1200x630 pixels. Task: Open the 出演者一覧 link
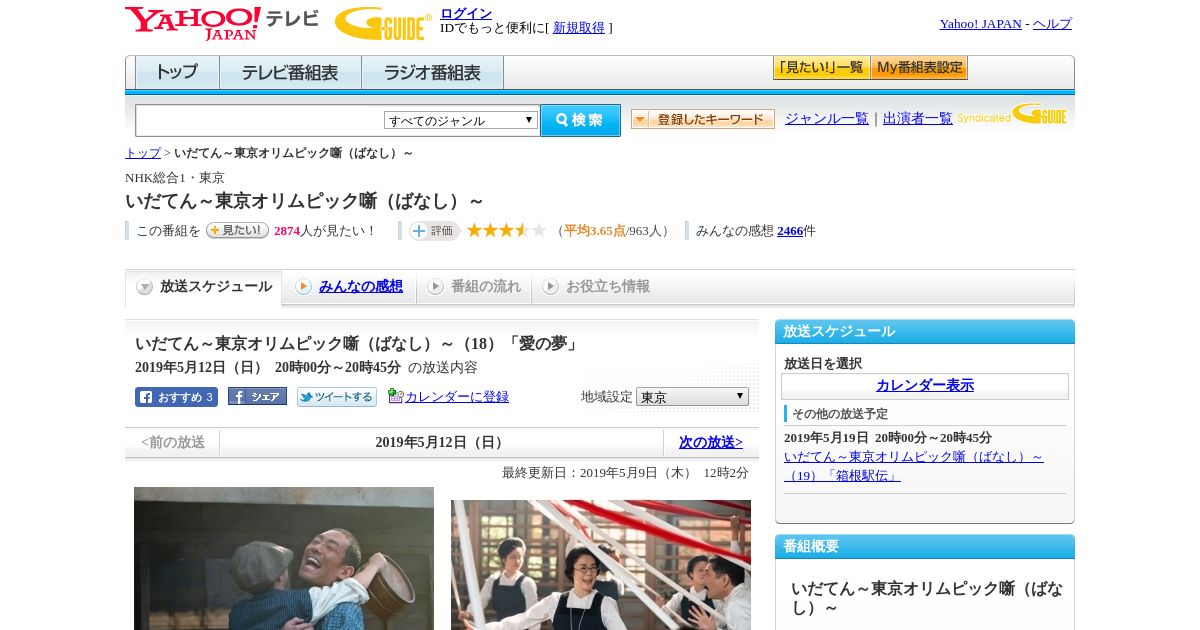pyautogui.click(x=918, y=118)
